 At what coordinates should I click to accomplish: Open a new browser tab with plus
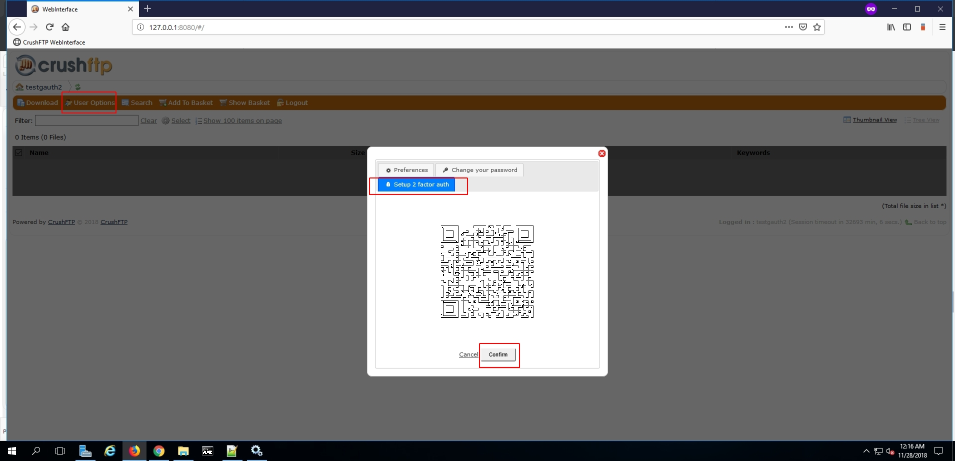[x=147, y=9]
